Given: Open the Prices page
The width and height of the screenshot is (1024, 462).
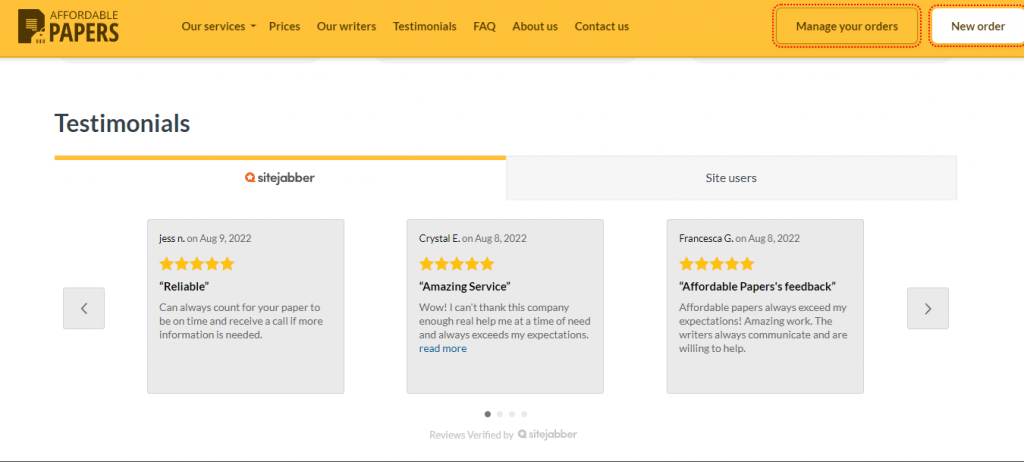Looking at the screenshot, I should (285, 27).
